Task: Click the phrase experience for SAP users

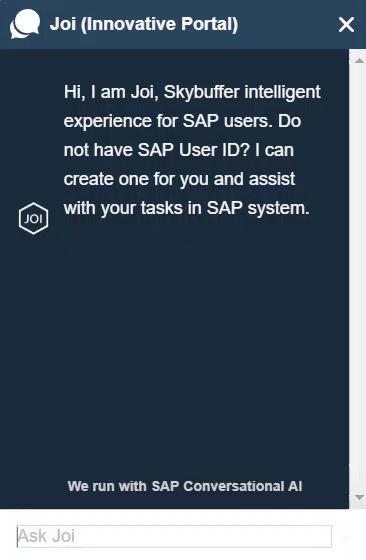Action: click(168, 121)
